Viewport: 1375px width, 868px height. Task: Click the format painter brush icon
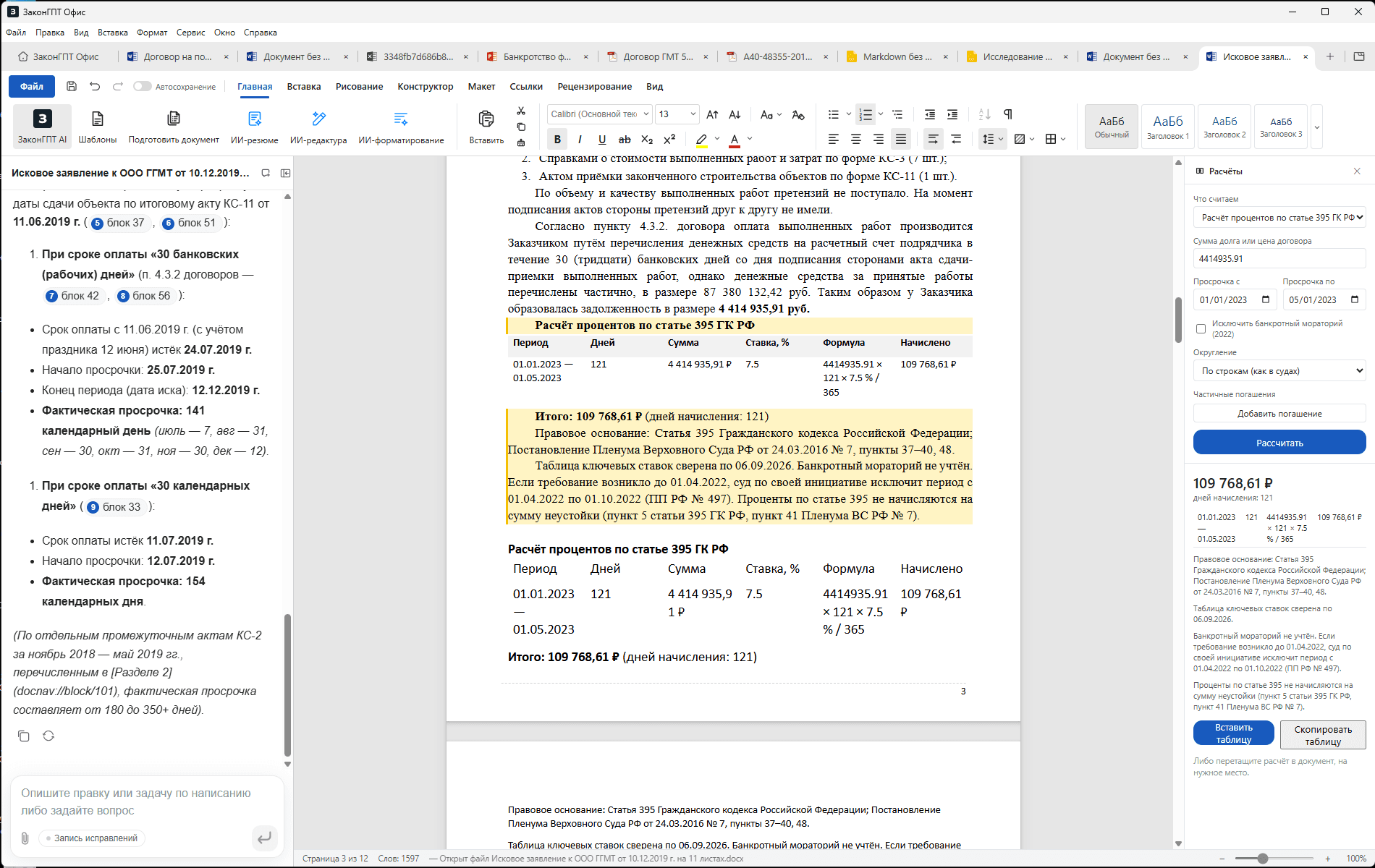click(521, 142)
